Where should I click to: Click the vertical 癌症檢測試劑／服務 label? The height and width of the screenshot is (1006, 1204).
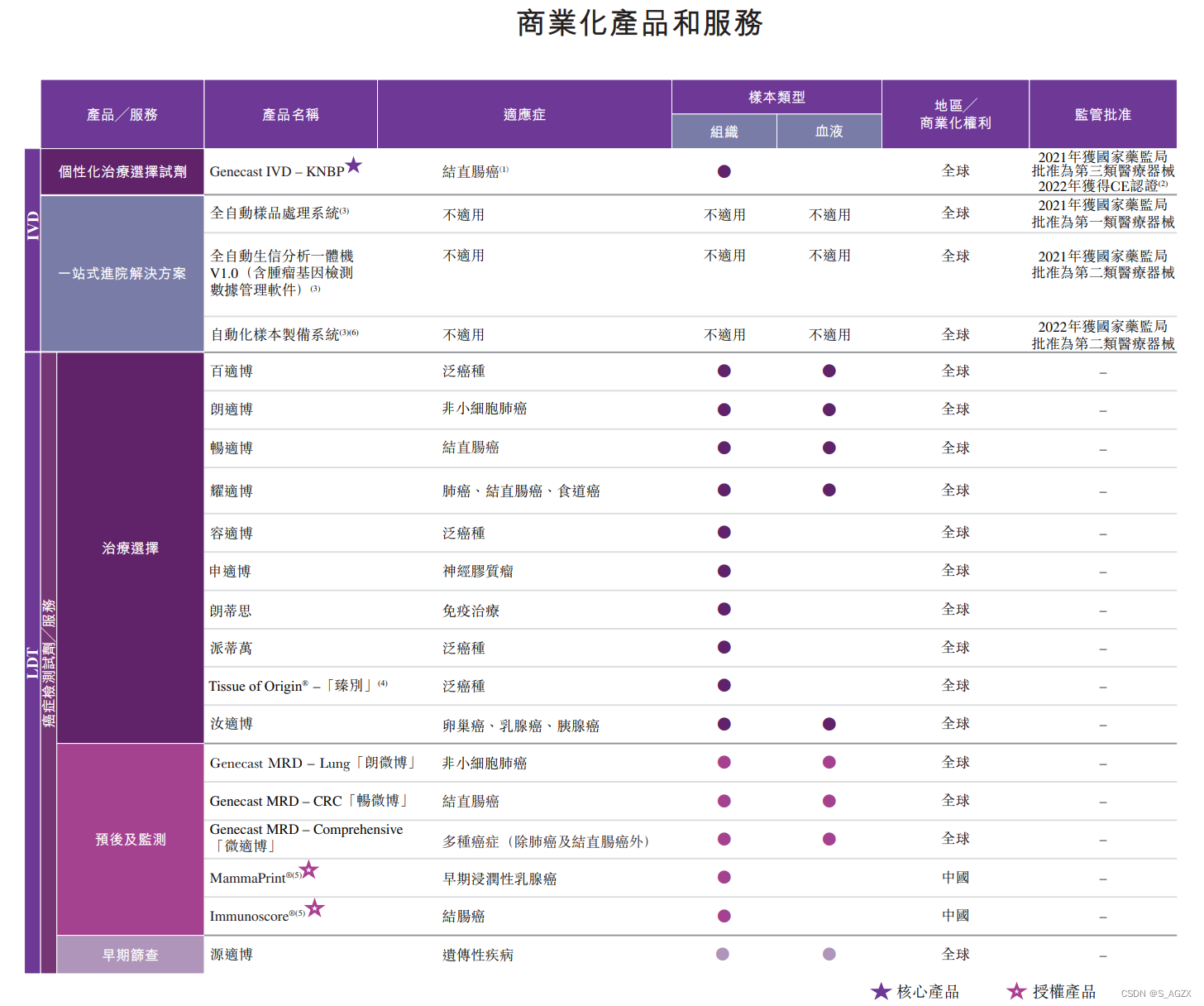tap(49, 663)
